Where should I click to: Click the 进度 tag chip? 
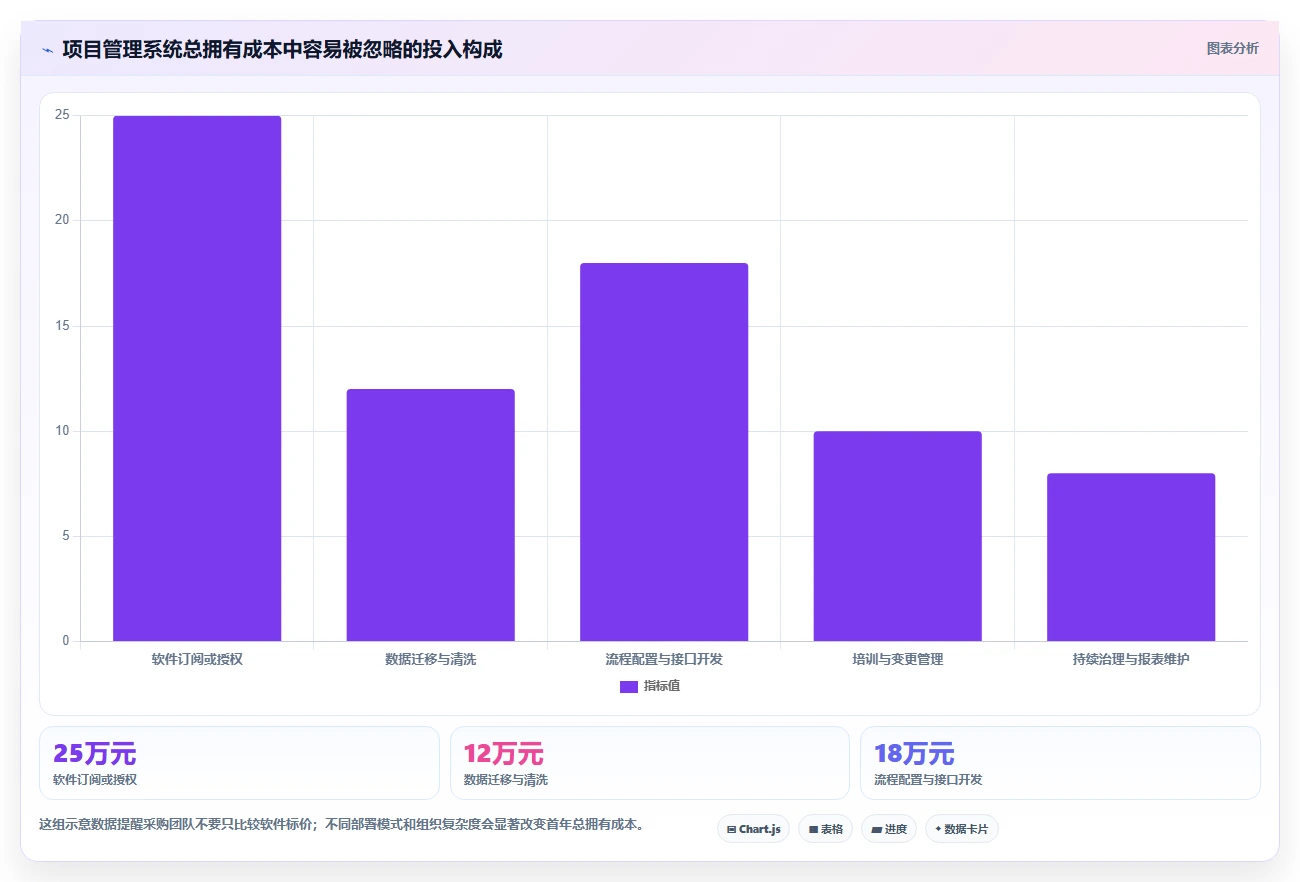click(x=889, y=829)
